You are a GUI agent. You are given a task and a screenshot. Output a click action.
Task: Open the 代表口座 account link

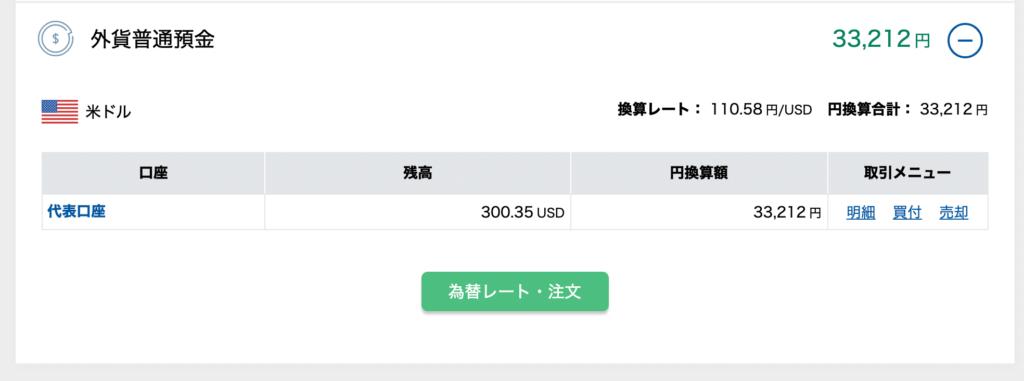[x=76, y=212]
